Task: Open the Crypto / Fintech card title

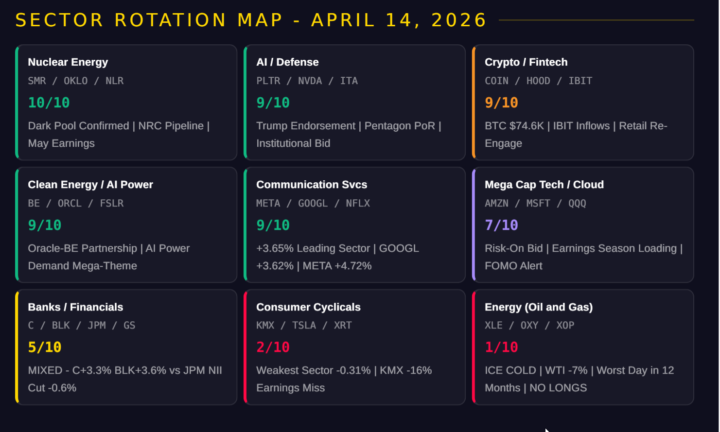Action: coord(526,62)
